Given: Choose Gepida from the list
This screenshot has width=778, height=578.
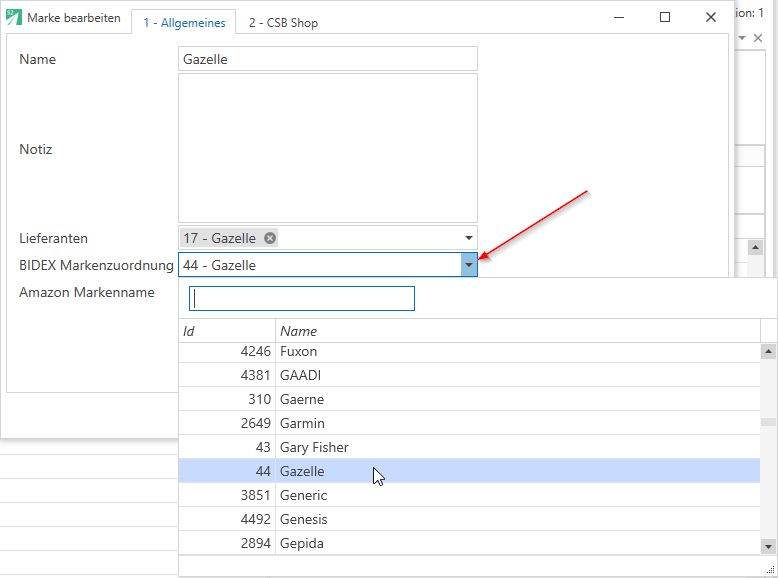Looking at the screenshot, I should point(469,543).
